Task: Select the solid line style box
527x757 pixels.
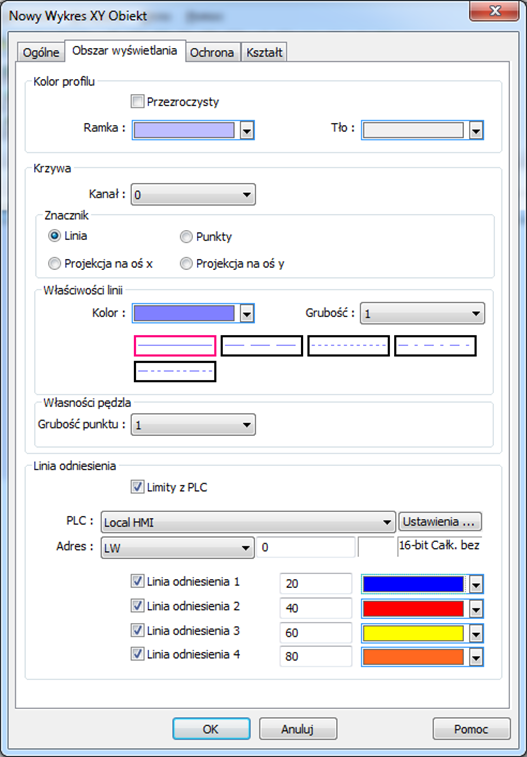Action: (175, 346)
